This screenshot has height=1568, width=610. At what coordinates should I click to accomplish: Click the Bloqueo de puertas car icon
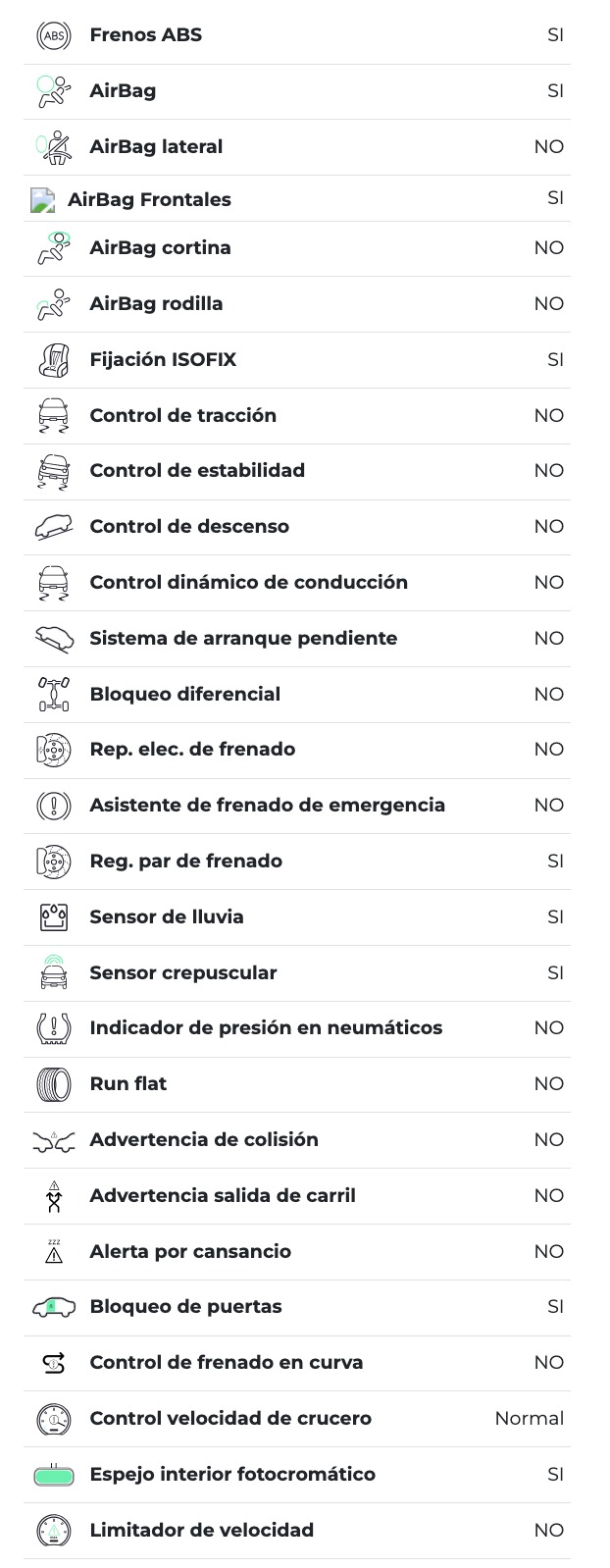point(53,1307)
